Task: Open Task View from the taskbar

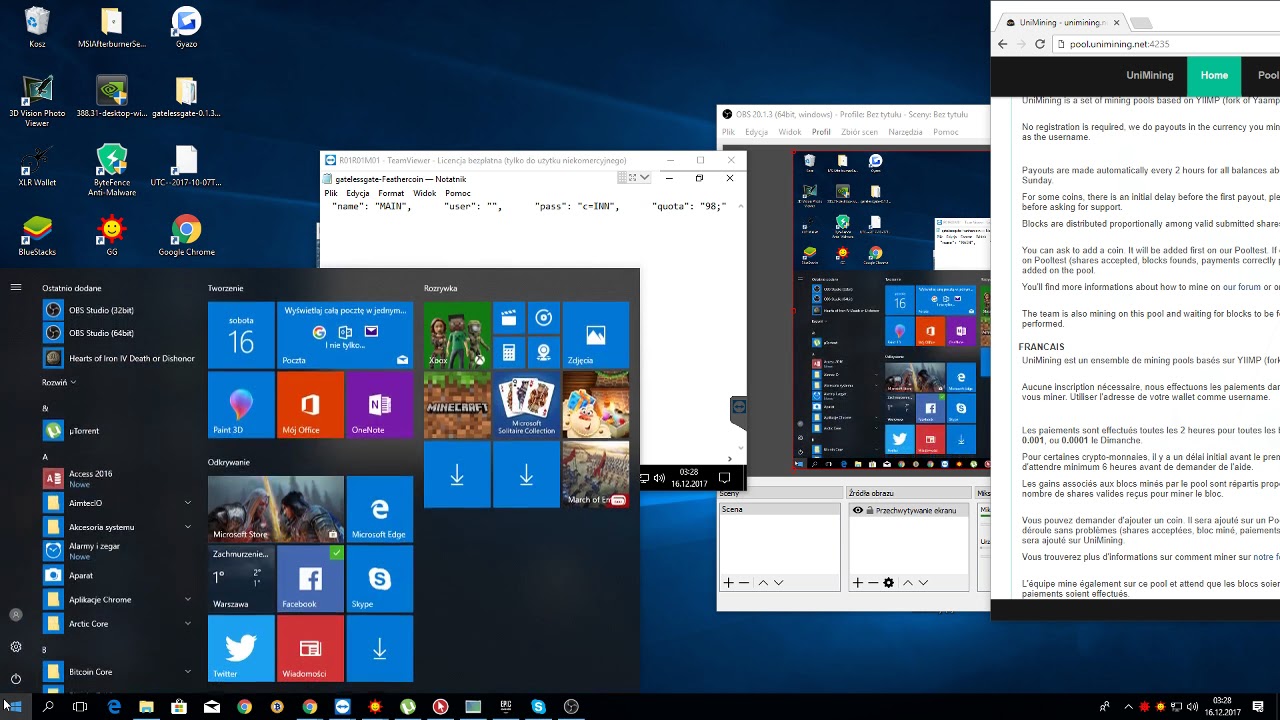Action: 80,707
